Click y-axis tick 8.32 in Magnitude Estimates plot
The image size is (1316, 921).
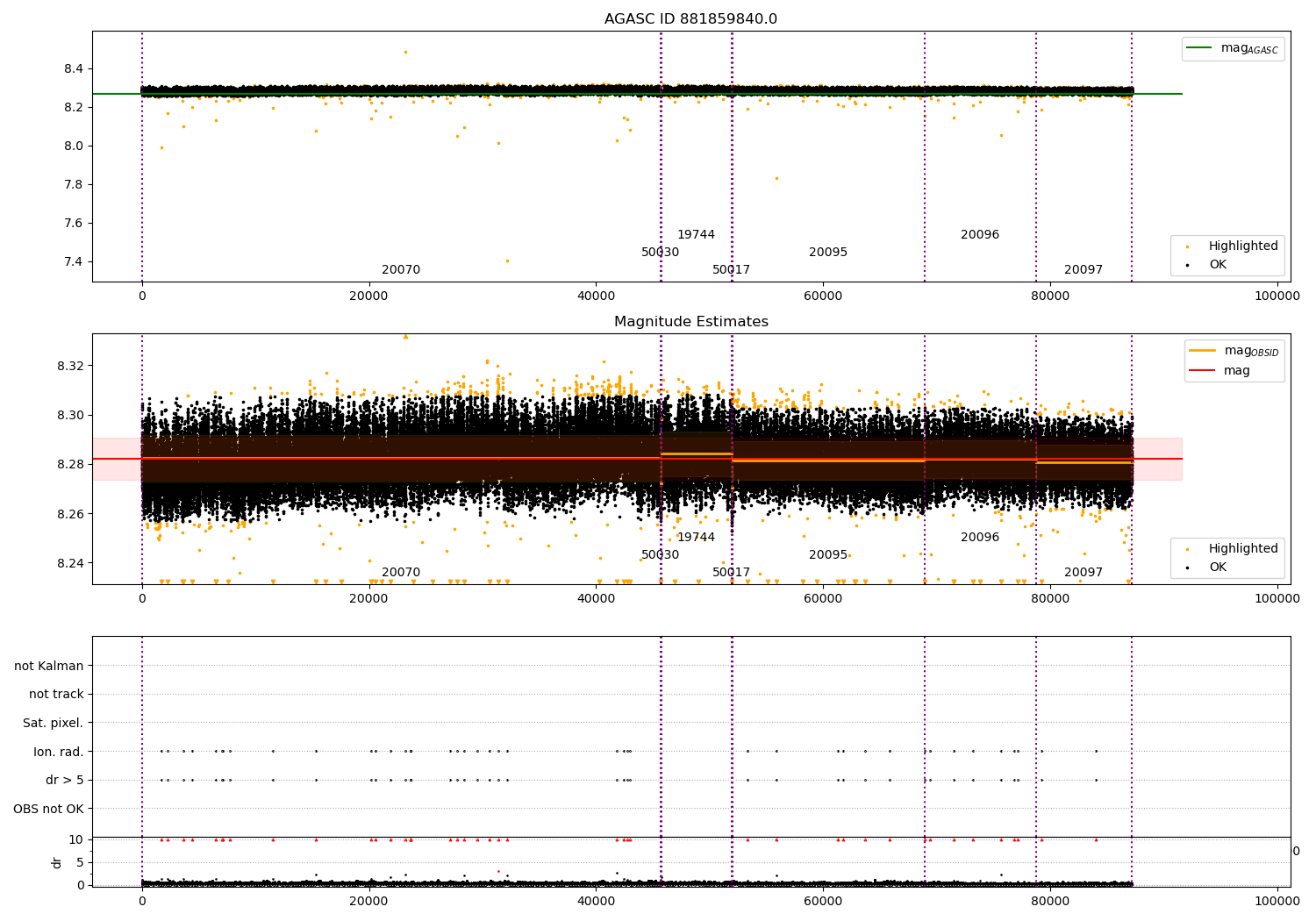tap(69, 366)
